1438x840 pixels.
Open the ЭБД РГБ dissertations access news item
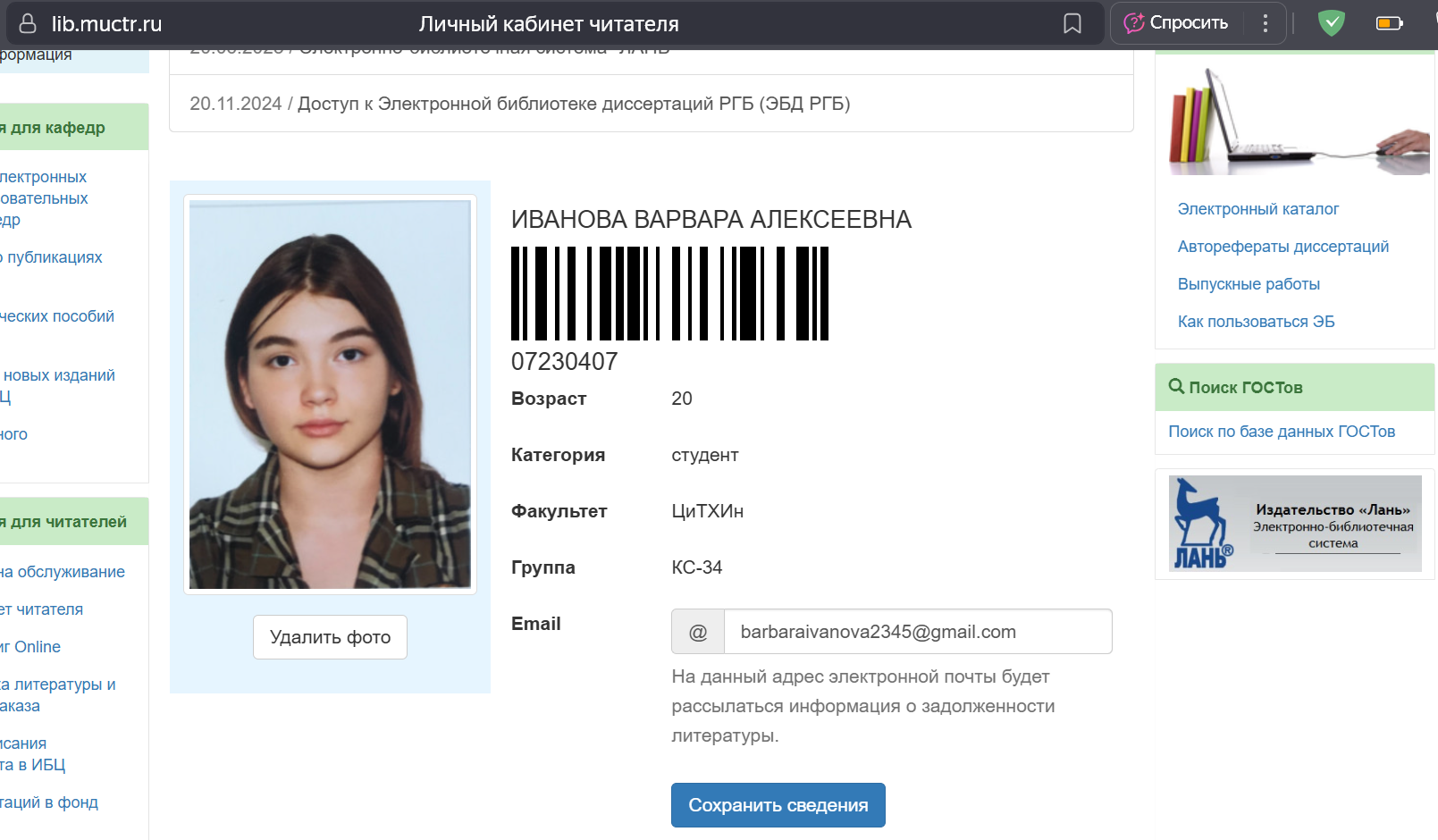573,104
